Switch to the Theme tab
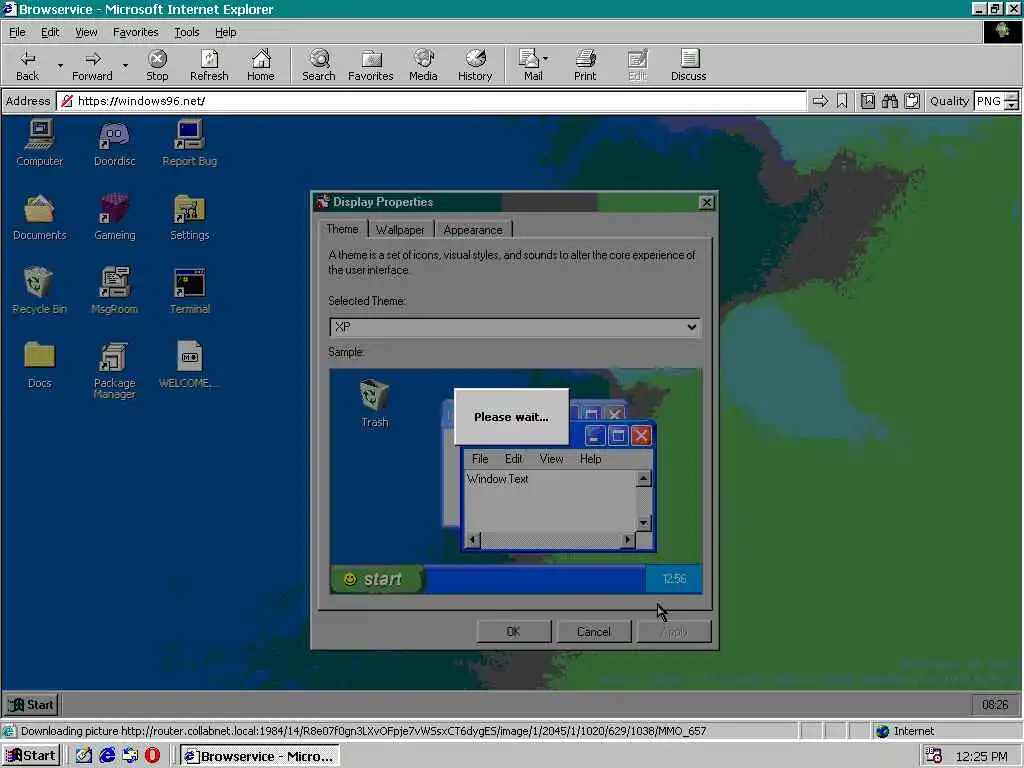 click(342, 229)
